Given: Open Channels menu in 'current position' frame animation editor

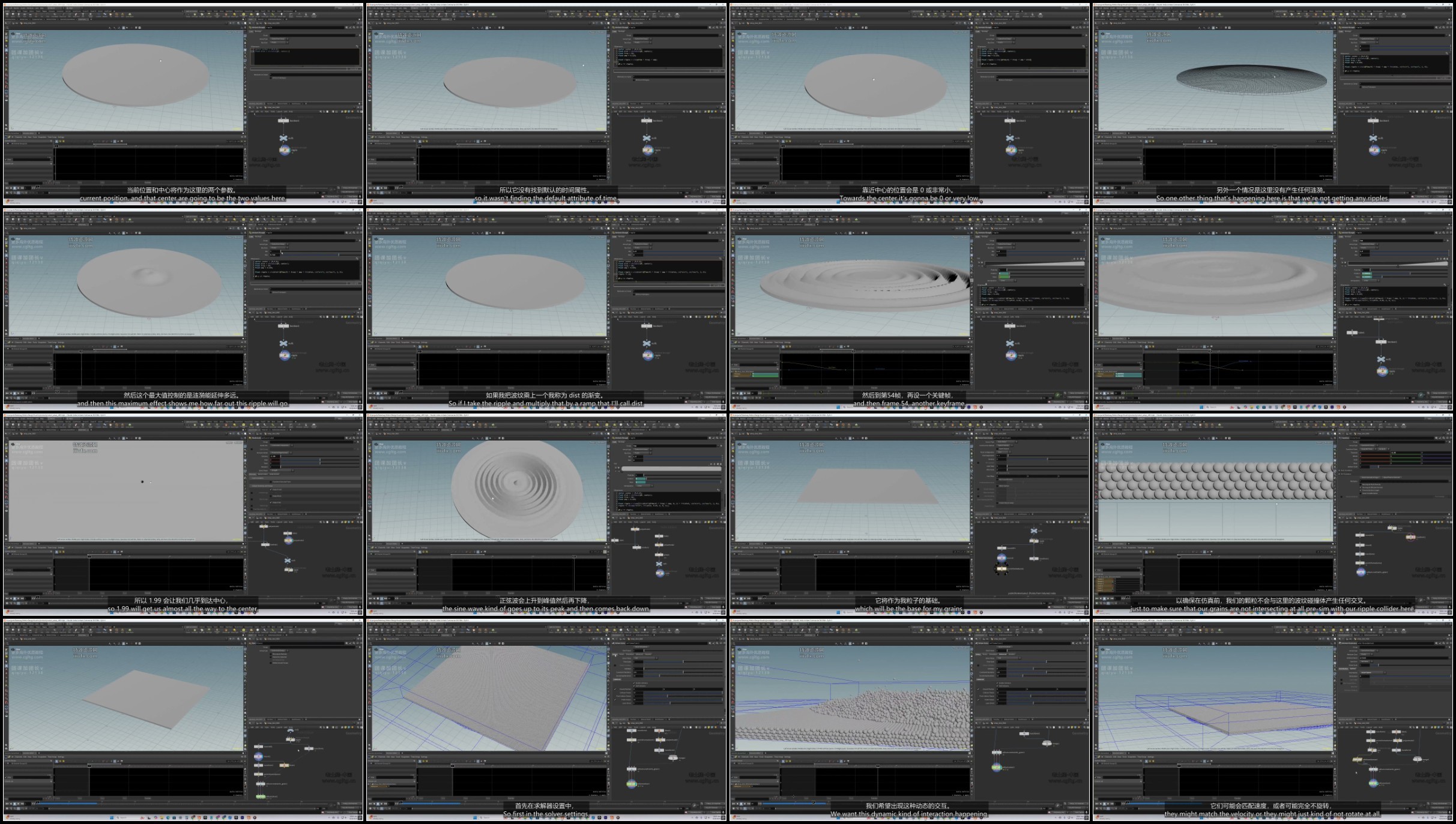Looking at the screenshot, I should pyautogui.click(x=17, y=137).
